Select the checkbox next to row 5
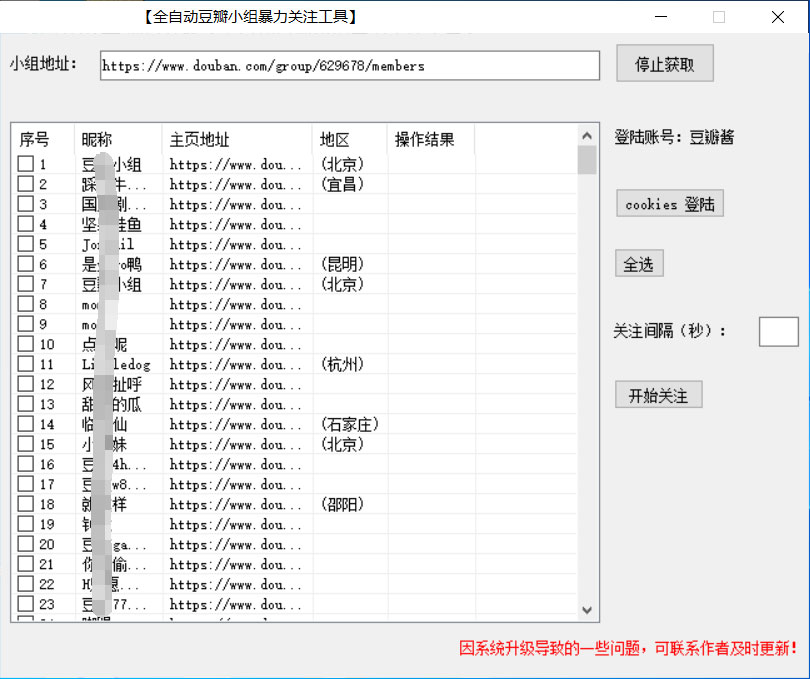This screenshot has height=679, width=810. pyautogui.click(x=26, y=244)
